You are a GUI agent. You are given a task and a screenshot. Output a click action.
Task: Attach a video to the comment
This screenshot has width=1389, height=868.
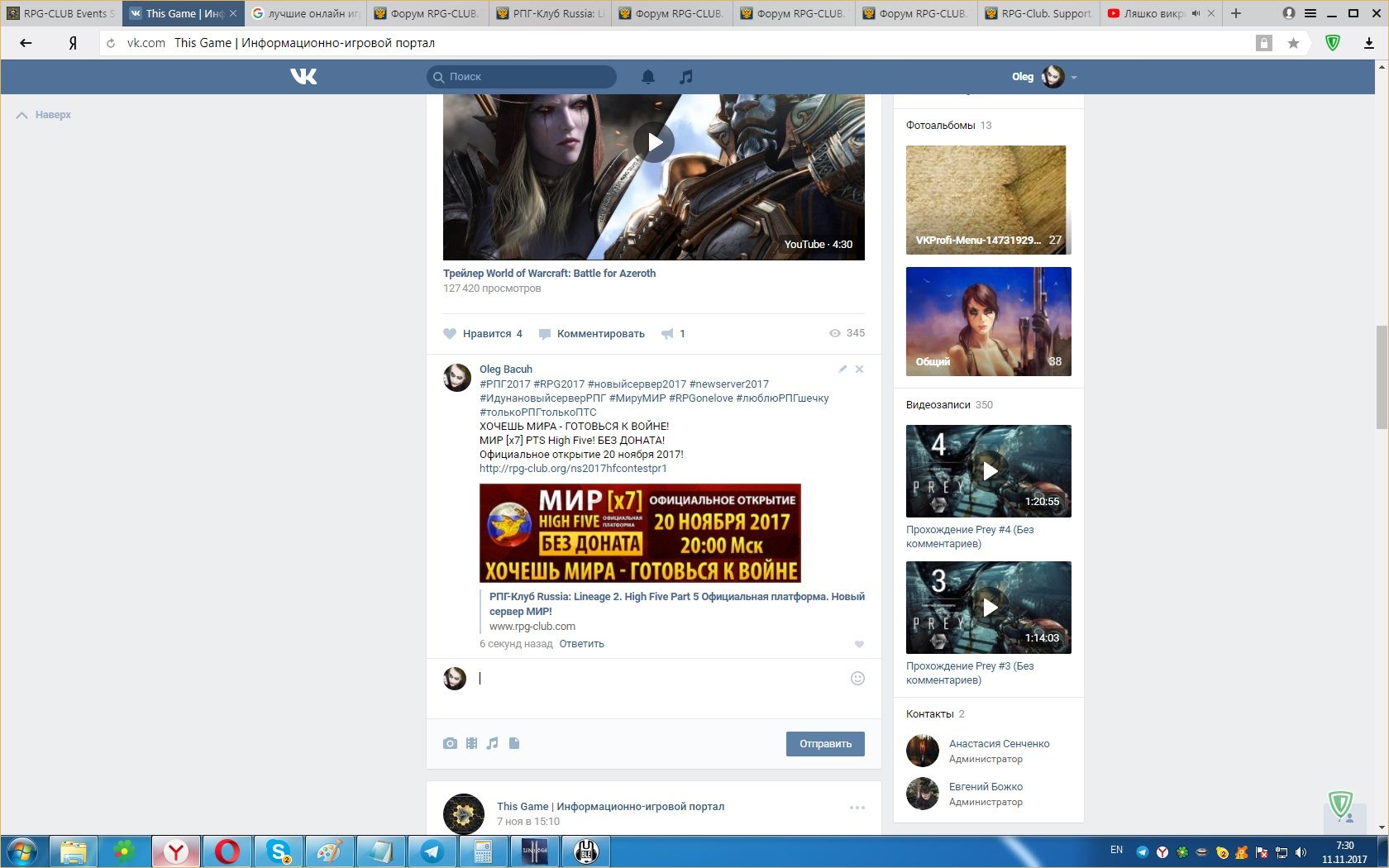coord(471,743)
